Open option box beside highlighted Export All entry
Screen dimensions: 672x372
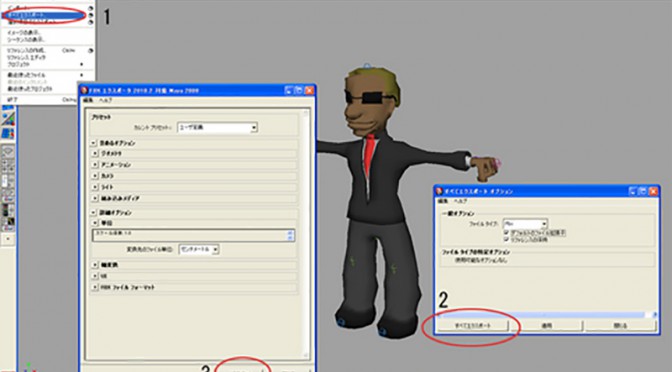(x=91, y=15)
